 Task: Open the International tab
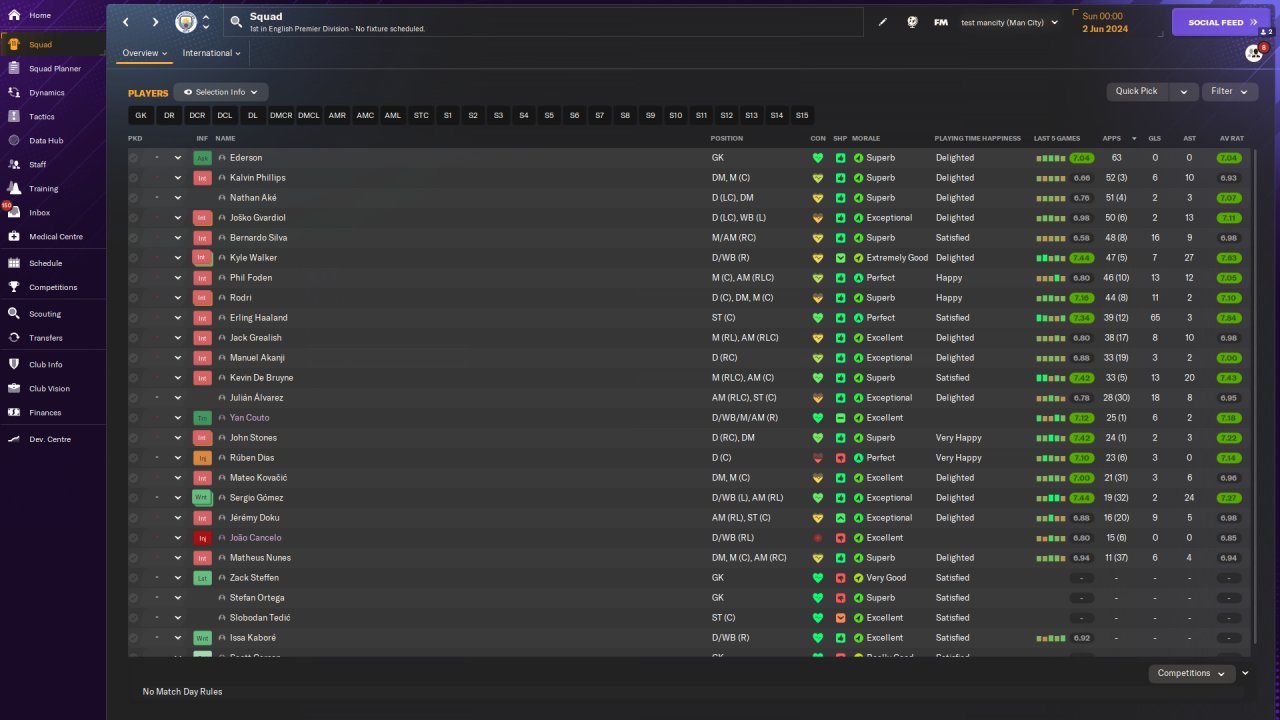212,53
